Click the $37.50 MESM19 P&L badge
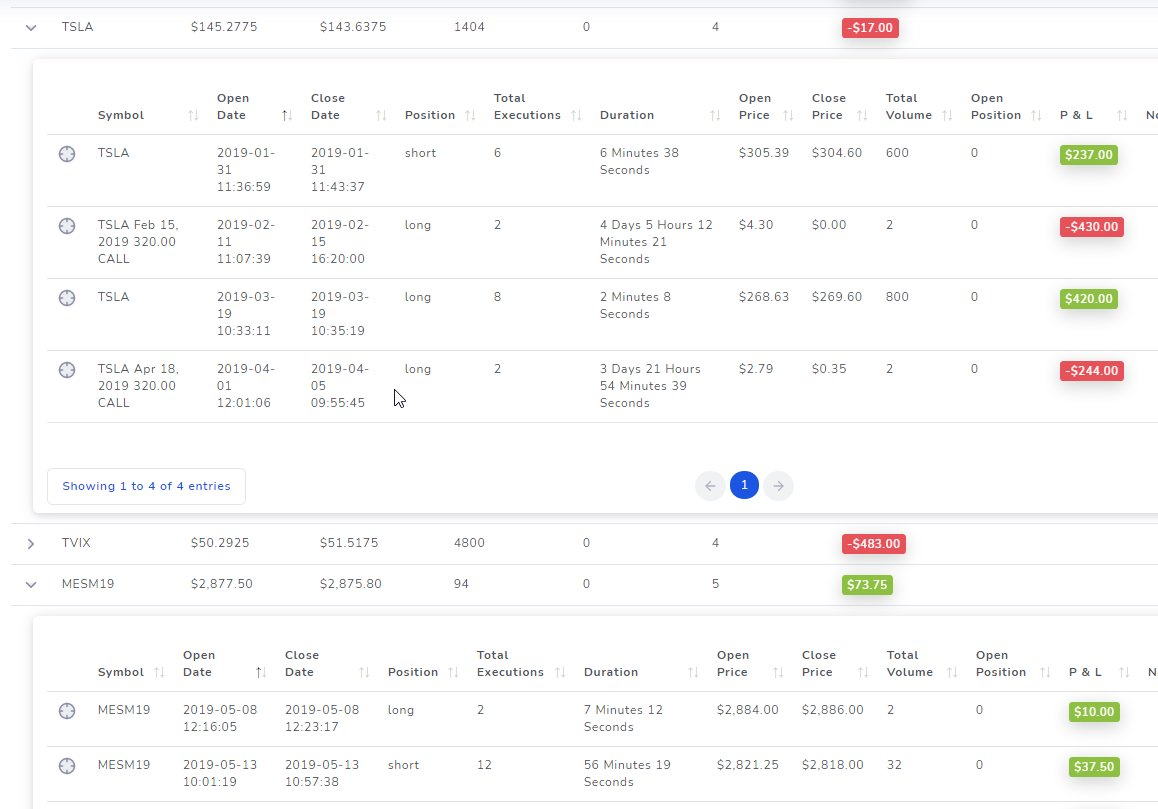Viewport: 1158px width, 809px height. click(x=1094, y=767)
